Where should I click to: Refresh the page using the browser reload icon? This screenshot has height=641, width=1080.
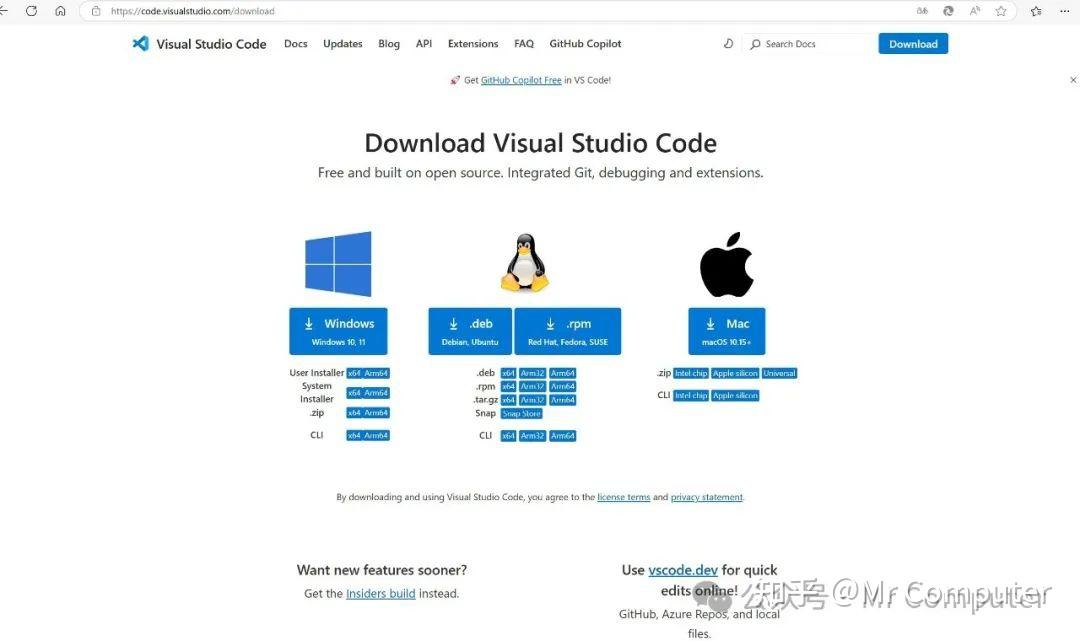tap(31, 11)
